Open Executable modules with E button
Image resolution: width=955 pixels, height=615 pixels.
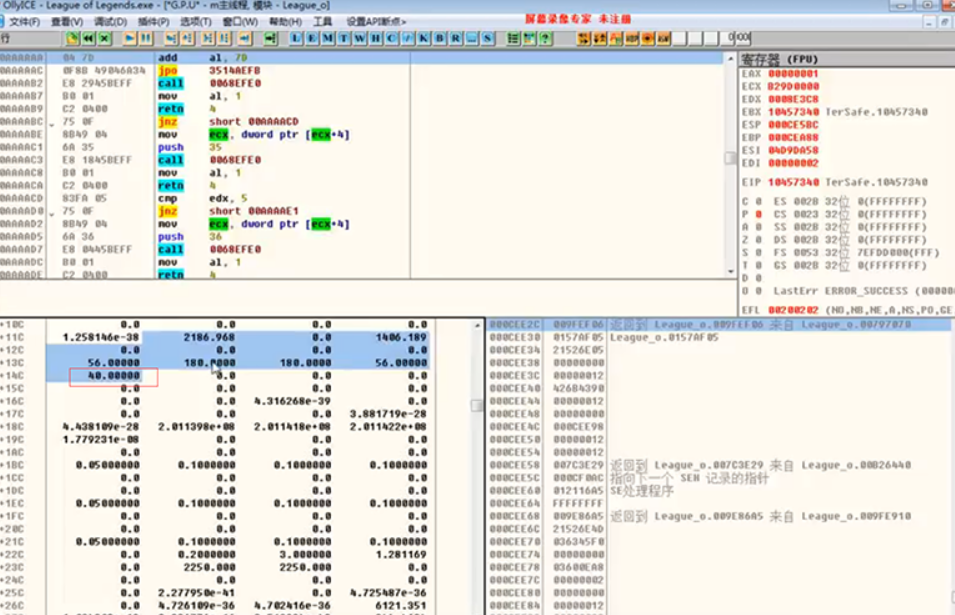point(312,38)
